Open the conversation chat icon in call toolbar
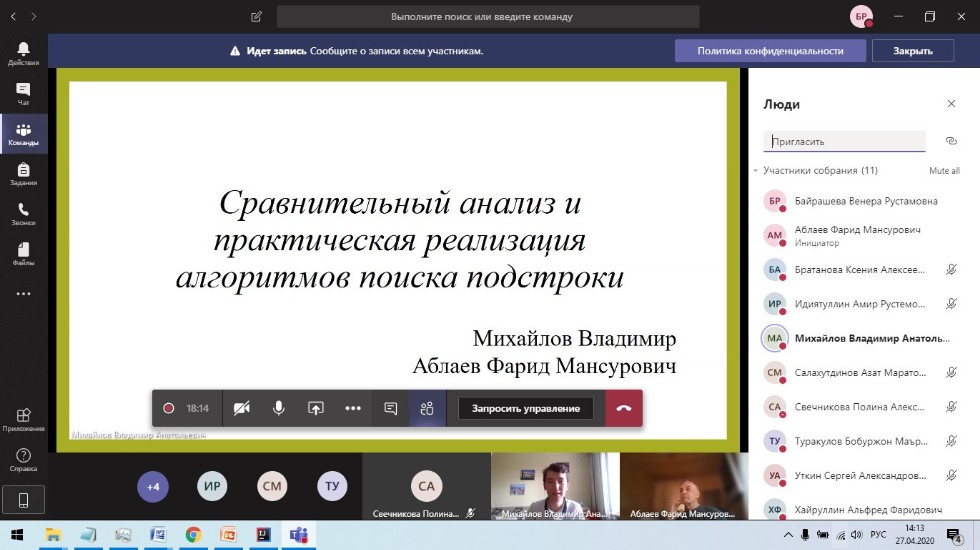Image resolution: width=980 pixels, height=550 pixels. 390,408
